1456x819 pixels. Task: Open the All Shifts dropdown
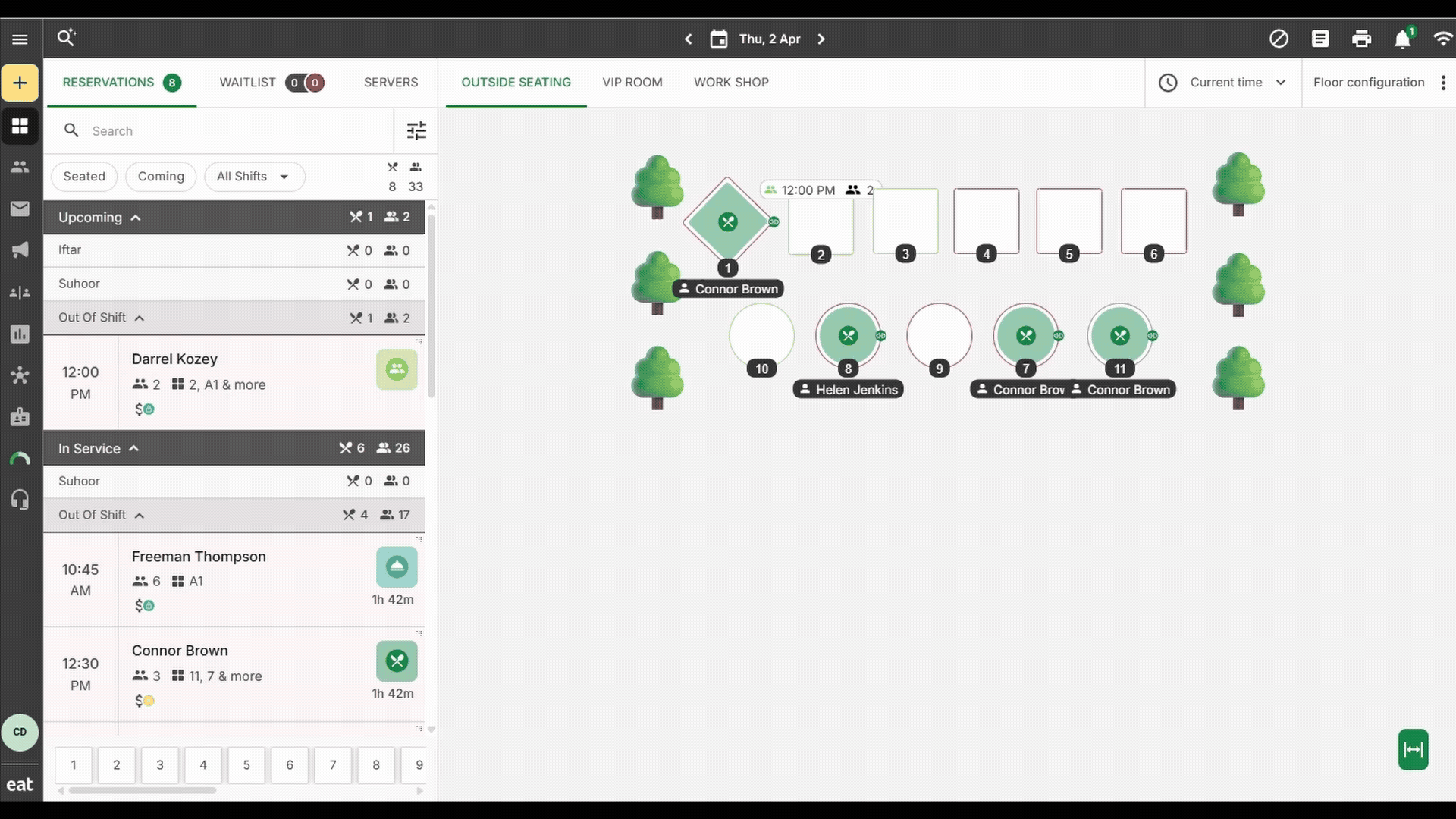(x=253, y=177)
